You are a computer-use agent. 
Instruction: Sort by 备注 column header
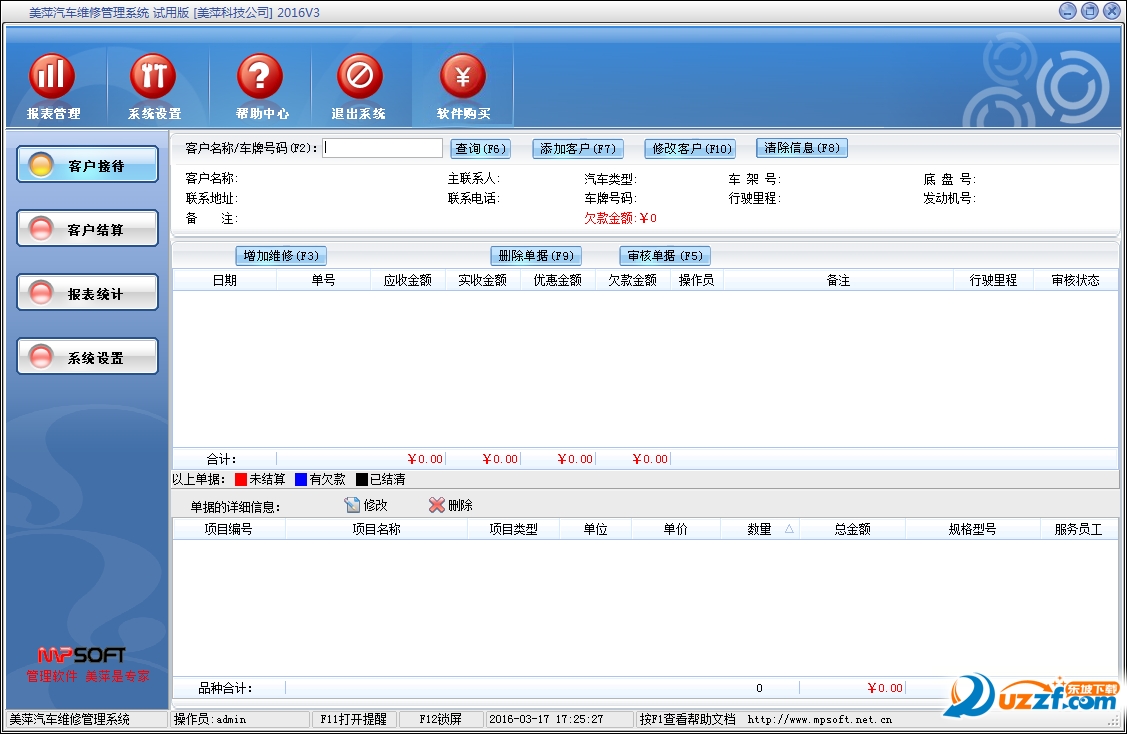tap(838, 280)
